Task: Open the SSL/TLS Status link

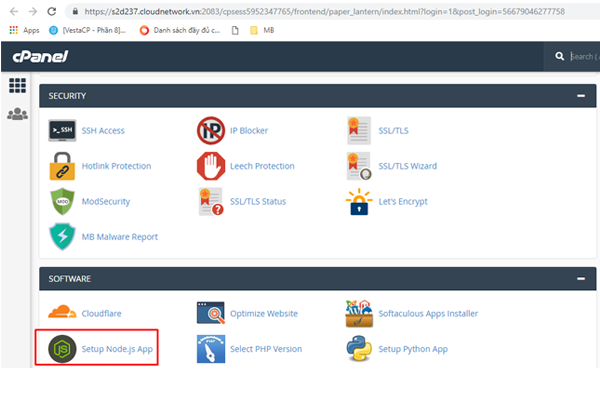Action: tap(258, 201)
